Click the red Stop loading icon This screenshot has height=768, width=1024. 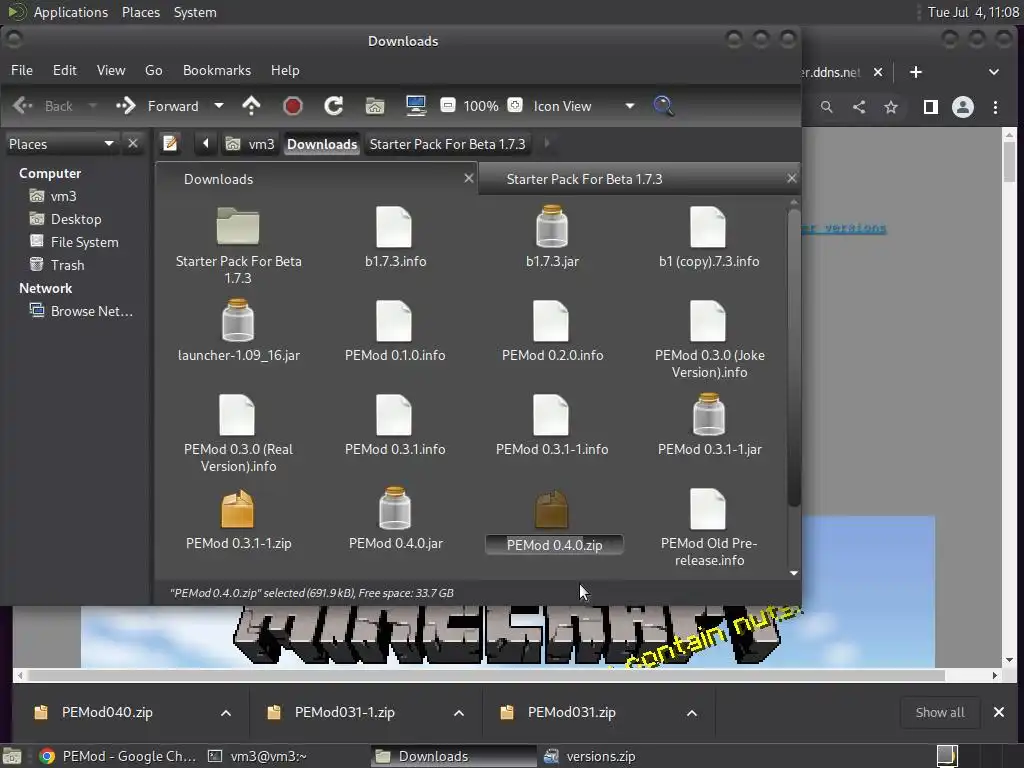(293, 106)
